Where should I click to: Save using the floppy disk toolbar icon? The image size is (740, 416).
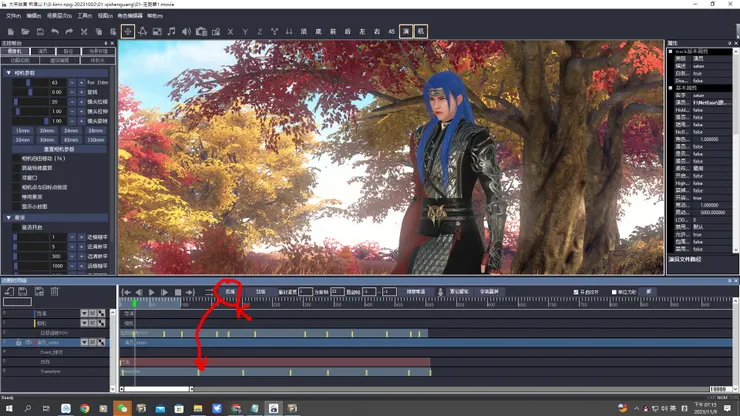pos(40,32)
